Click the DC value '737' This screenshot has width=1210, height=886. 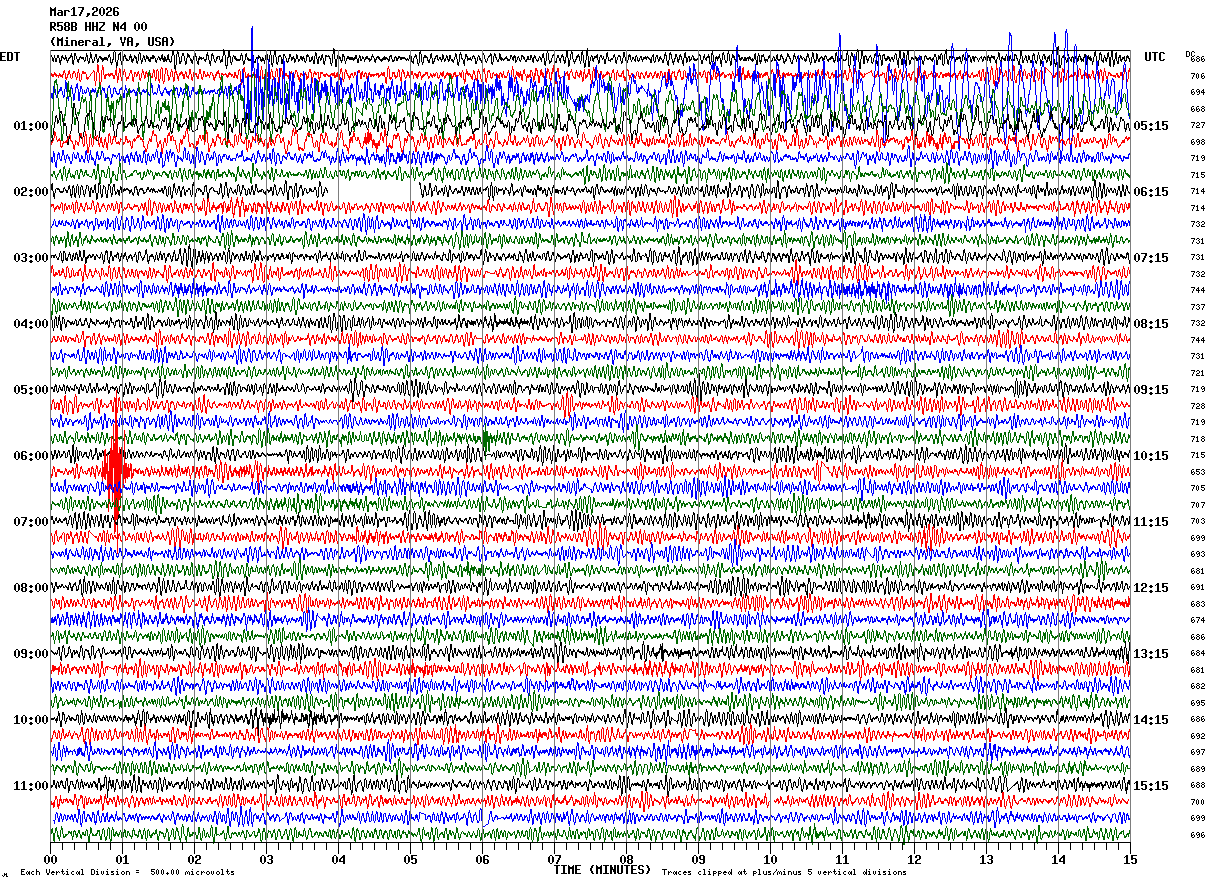[1197, 307]
